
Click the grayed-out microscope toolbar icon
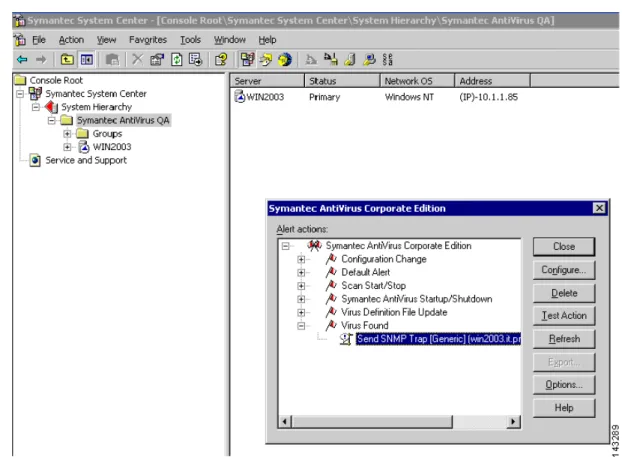coord(311,60)
